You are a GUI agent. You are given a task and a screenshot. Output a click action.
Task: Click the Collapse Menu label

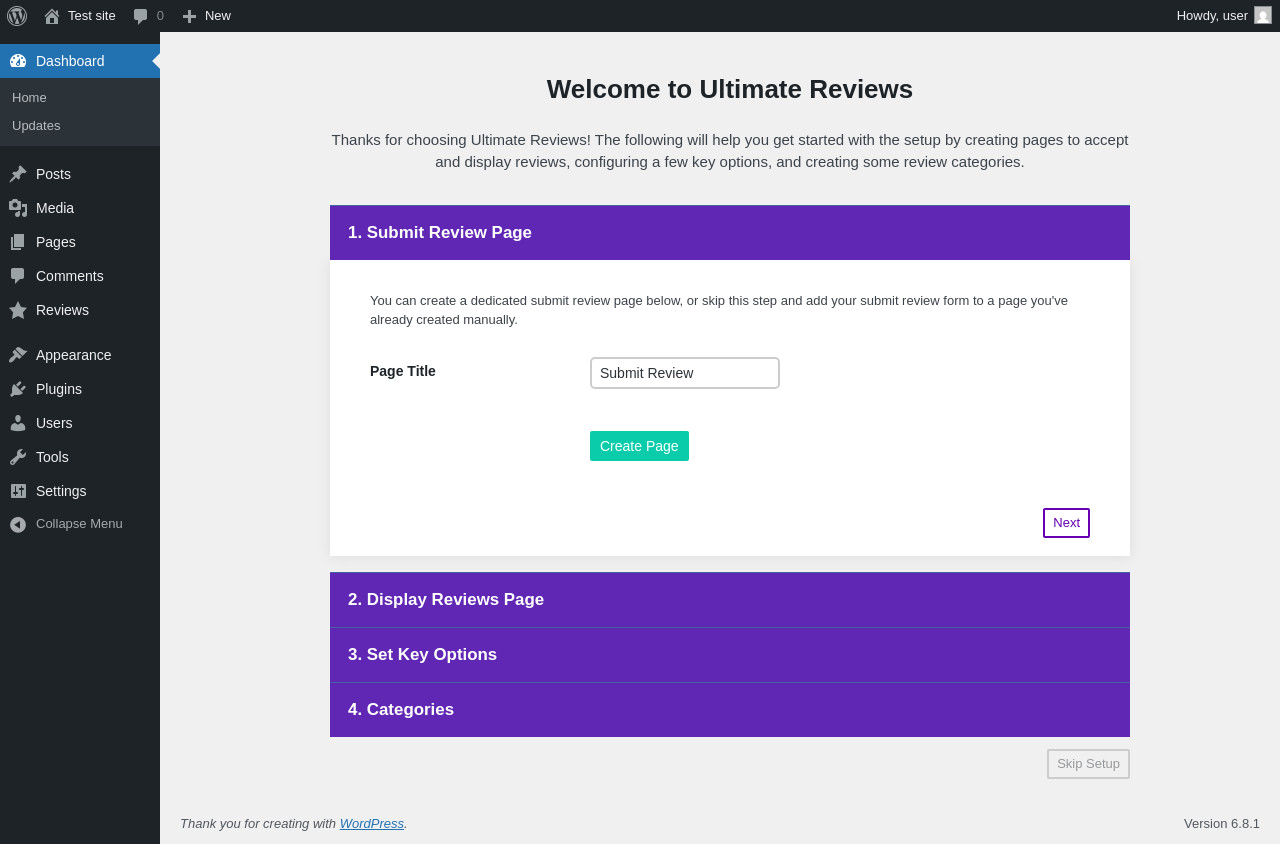point(79,524)
